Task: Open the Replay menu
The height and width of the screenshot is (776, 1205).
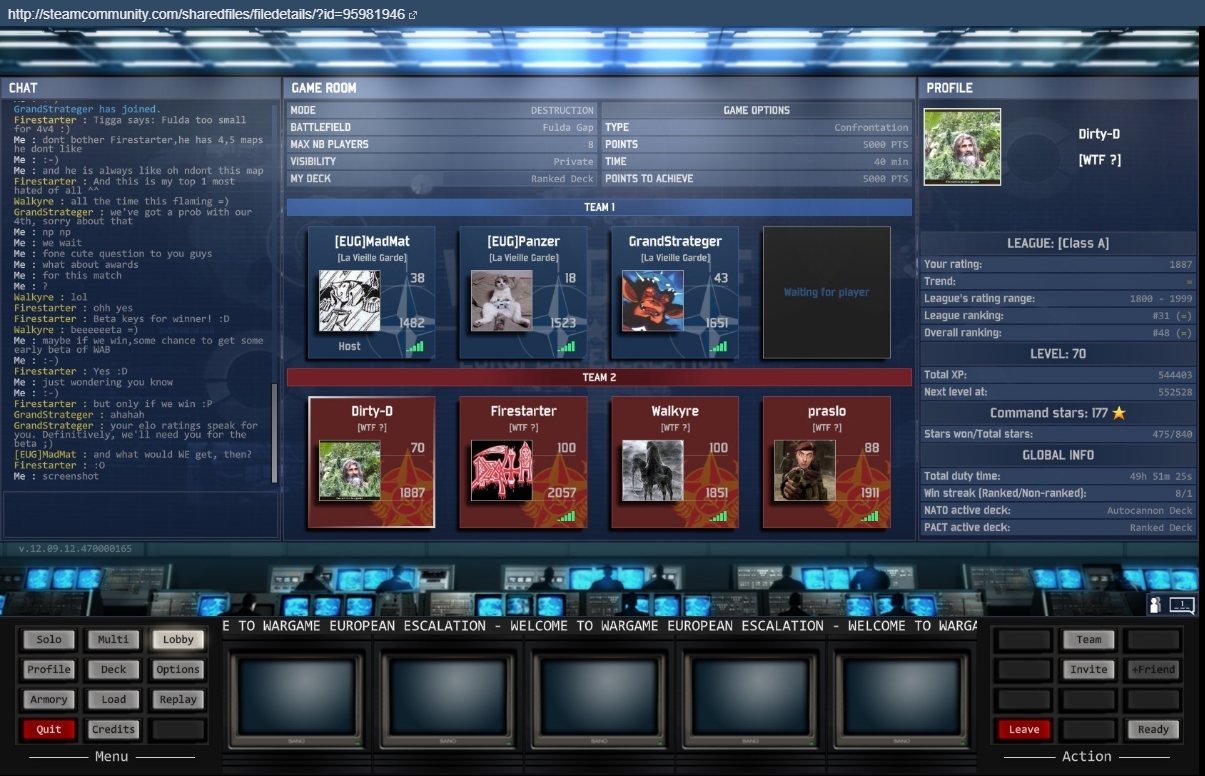Action: (178, 700)
